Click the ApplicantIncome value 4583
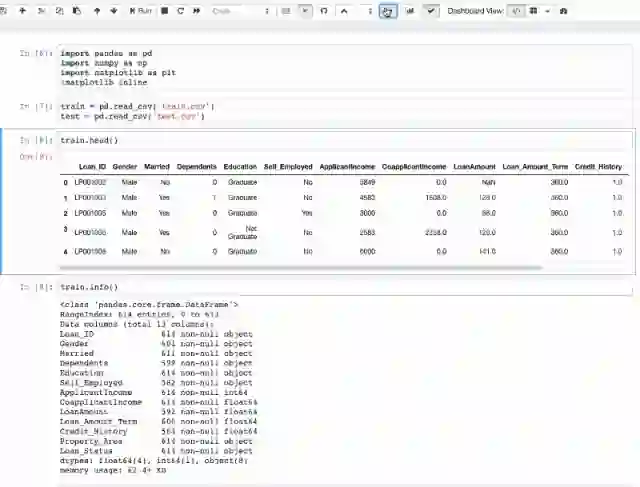 367,198
